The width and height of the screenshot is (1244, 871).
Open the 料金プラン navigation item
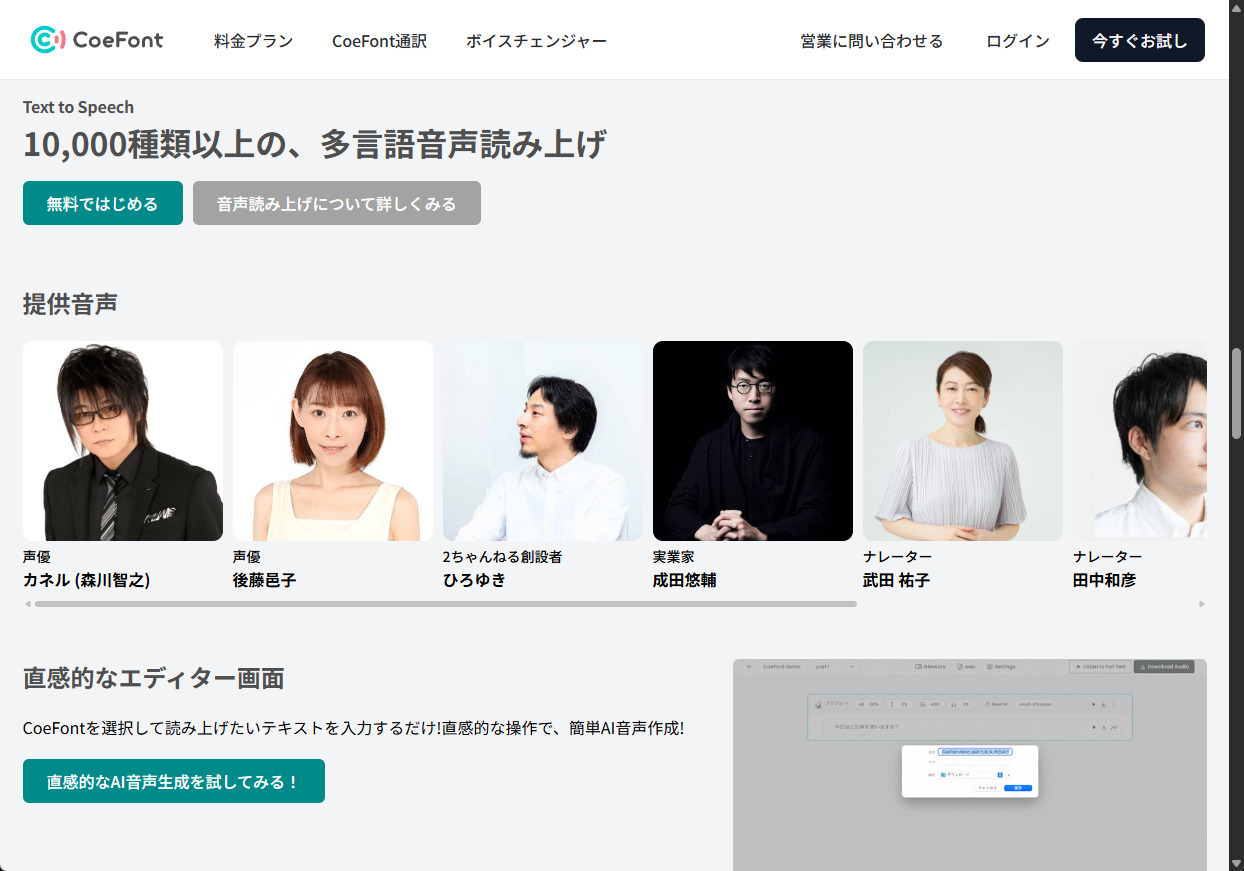(x=253, y=41)
